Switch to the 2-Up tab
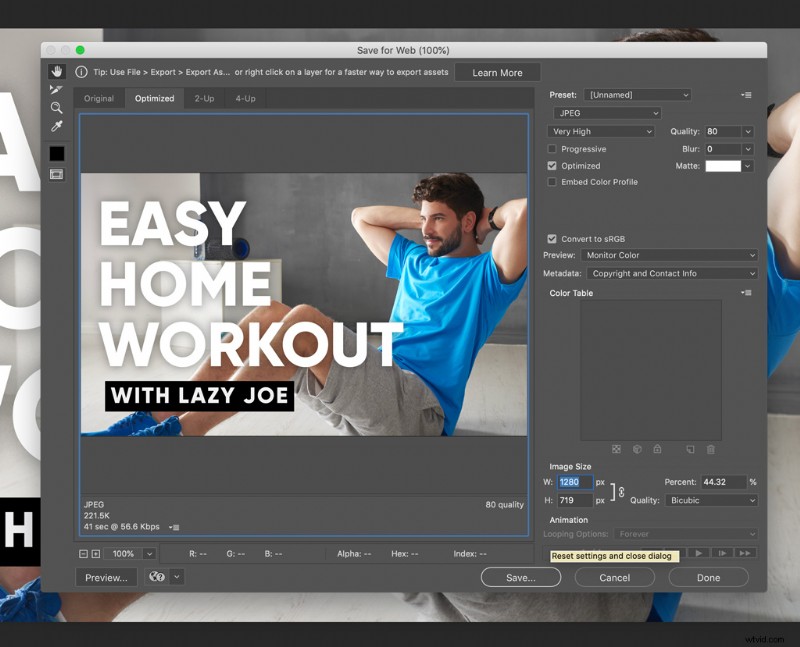800x647 pixels. click(x=204, y=98)
